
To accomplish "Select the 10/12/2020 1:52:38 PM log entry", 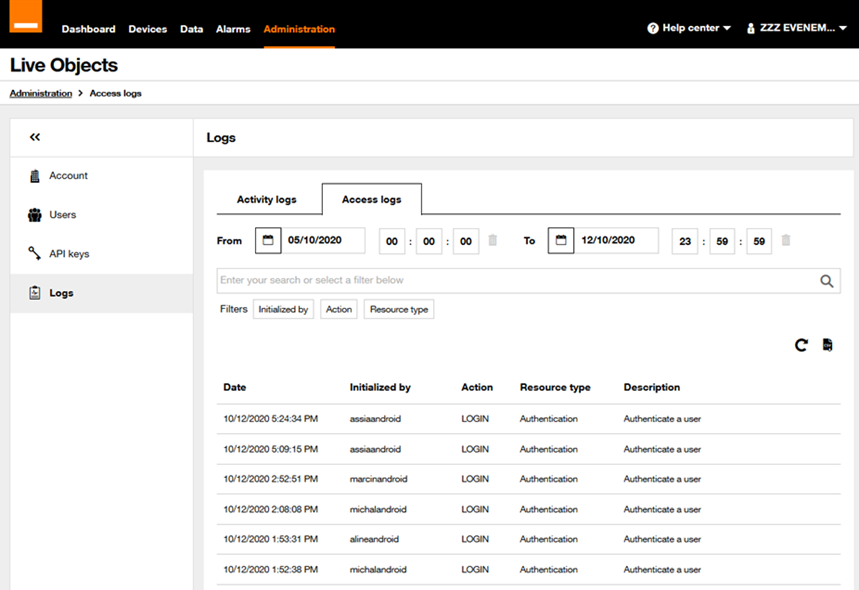I will (529, 570).
